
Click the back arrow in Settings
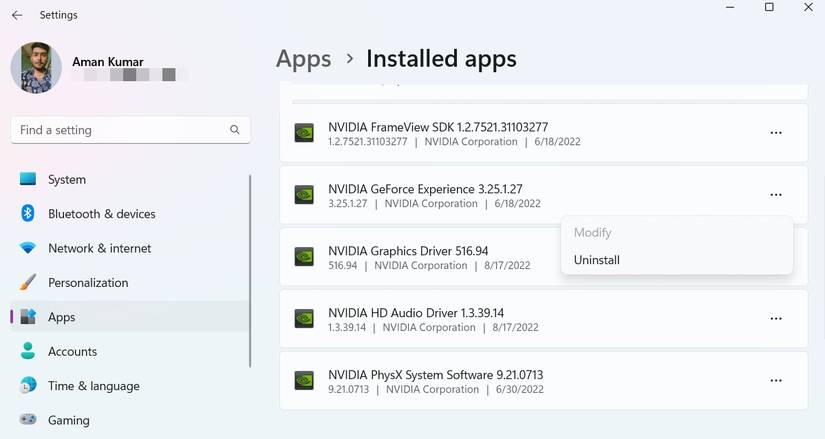pos(17,15)
